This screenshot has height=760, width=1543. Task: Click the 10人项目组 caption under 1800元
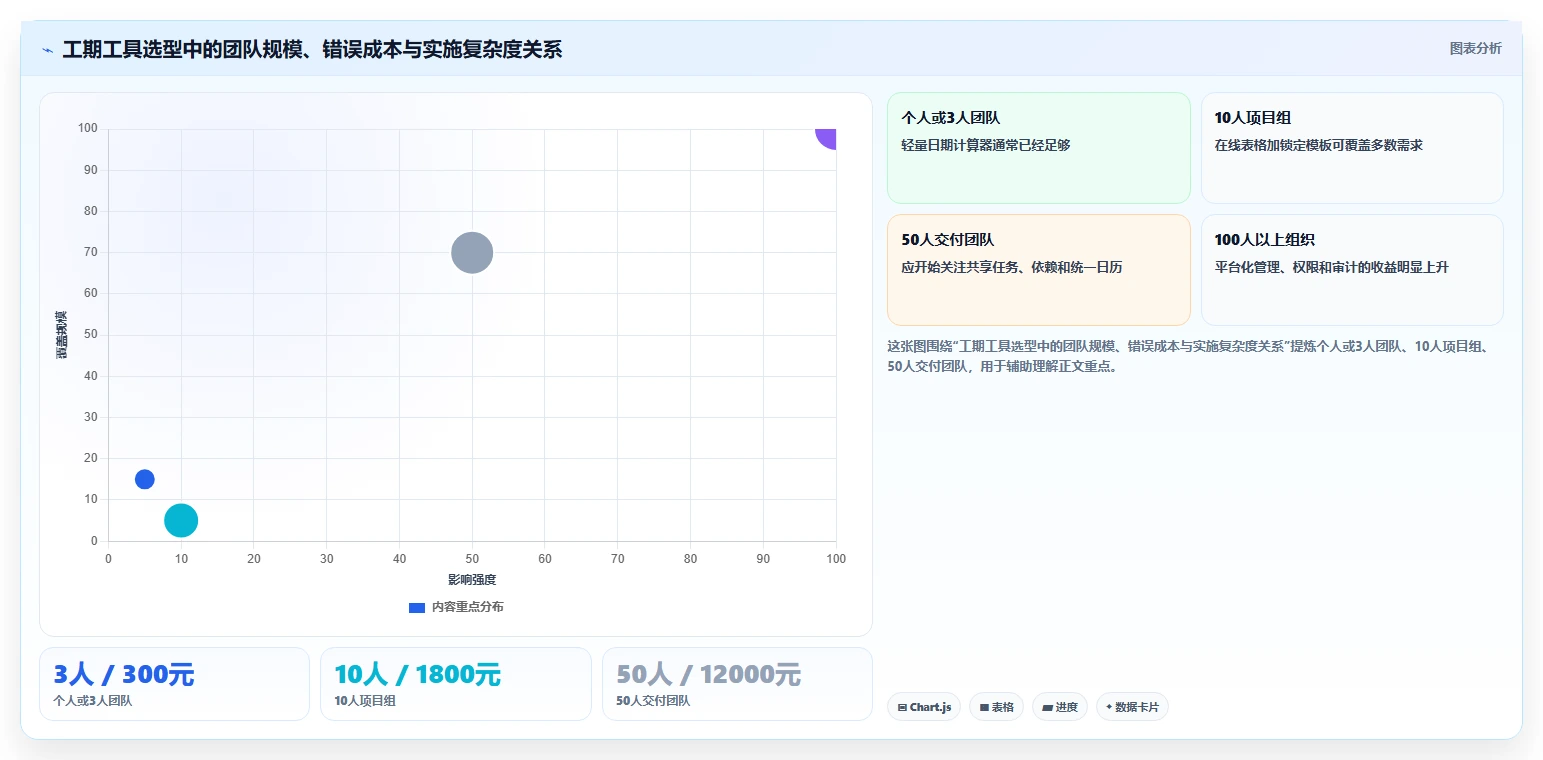pyautogui.click(x=365, y=701)
